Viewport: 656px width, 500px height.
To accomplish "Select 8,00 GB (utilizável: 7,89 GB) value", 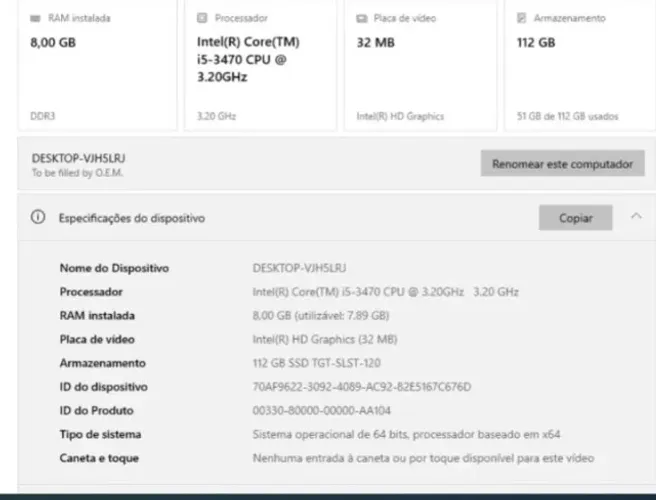I will coord(321,315).
